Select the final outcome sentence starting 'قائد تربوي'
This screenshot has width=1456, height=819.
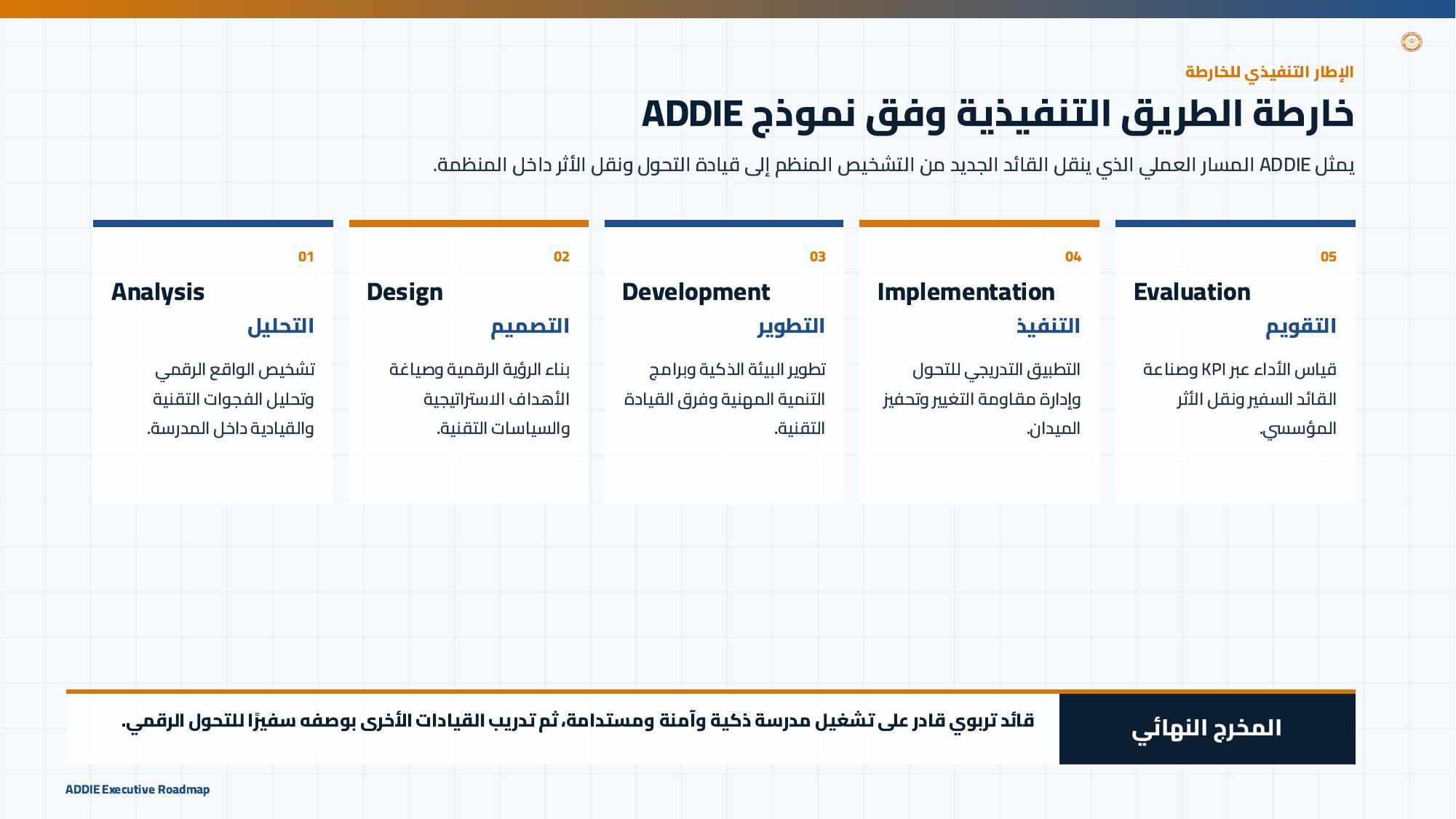pos(578,721)
